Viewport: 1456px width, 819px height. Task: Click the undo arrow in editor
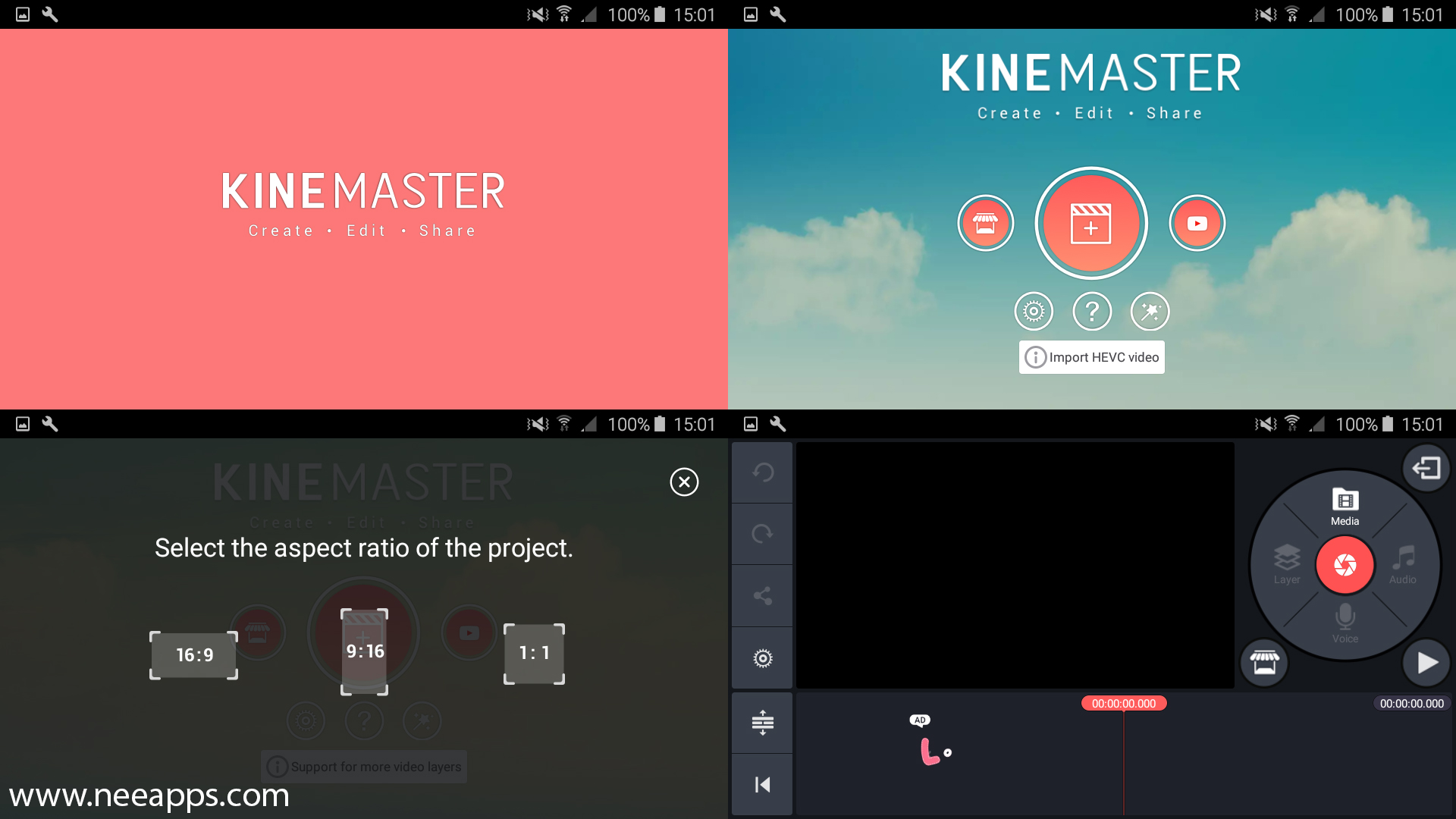[x=762, y=472]
